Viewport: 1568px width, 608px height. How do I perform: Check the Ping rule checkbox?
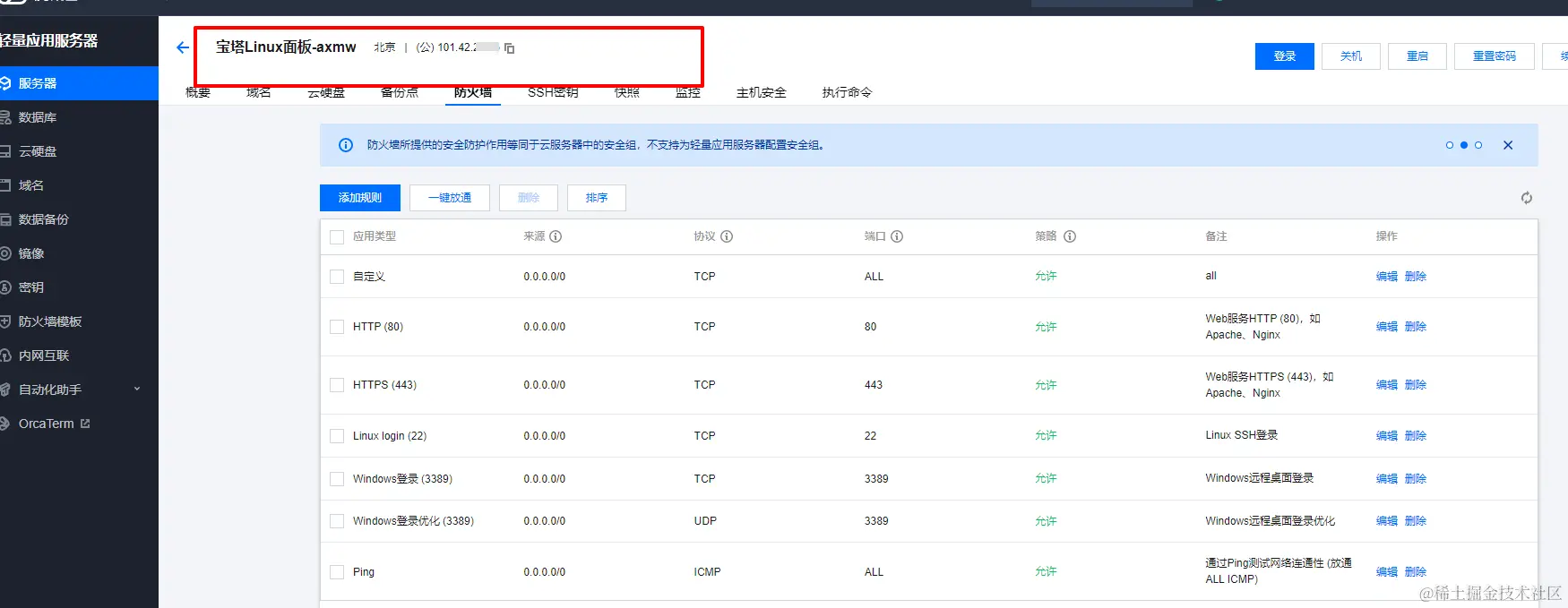tap(337, 572)
